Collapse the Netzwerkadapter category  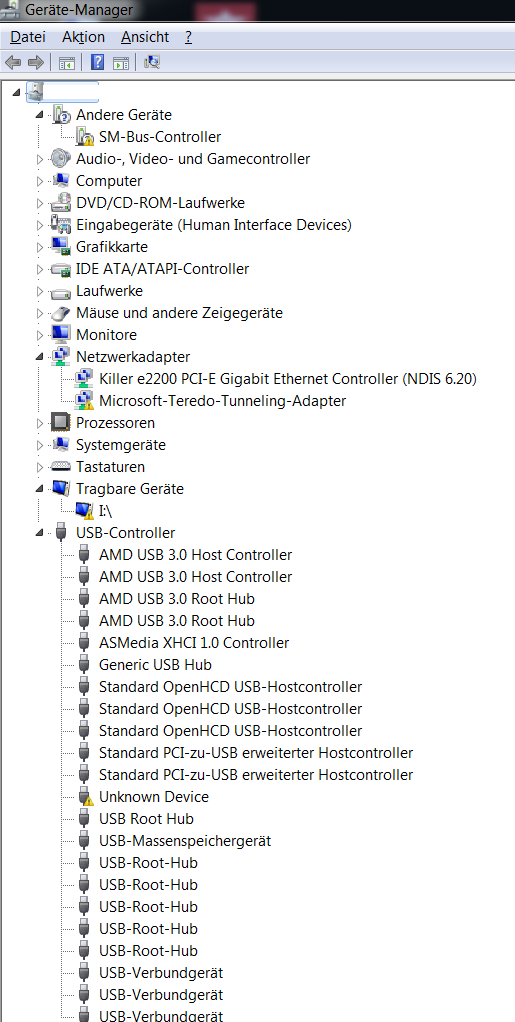40,357
